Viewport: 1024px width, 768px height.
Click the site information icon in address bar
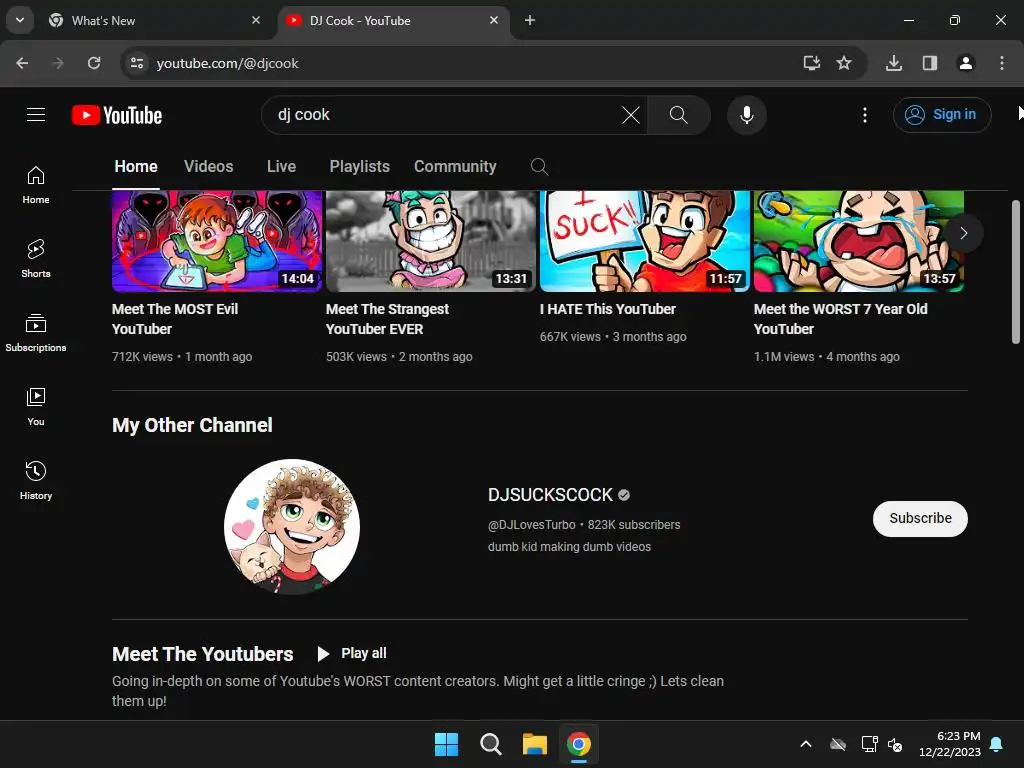tap(137, 63)
